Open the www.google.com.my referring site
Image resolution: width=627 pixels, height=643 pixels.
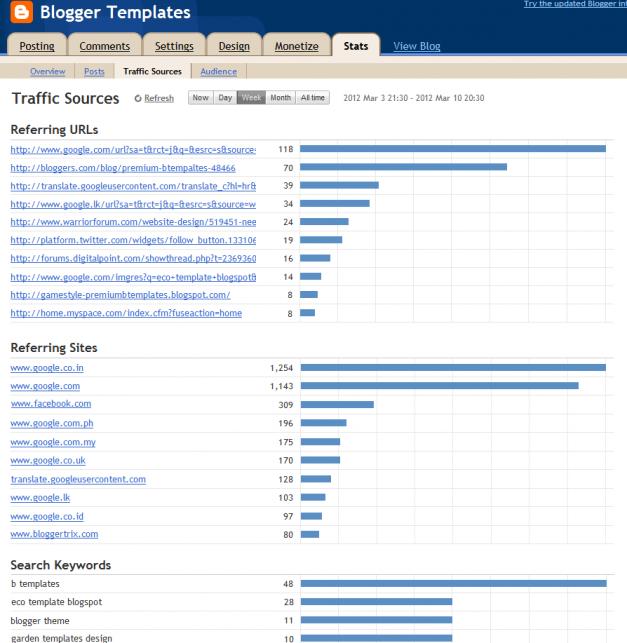[x=53, y=442]
